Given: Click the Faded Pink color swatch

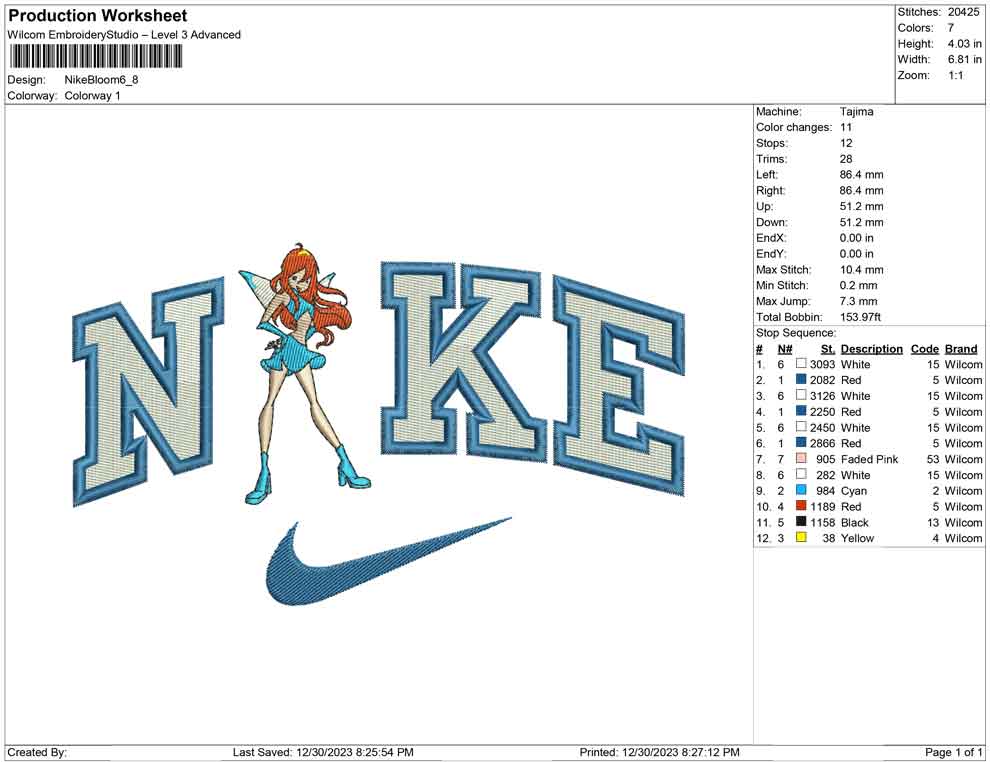Looking at the screenshot, I should (x=801, y=458).
